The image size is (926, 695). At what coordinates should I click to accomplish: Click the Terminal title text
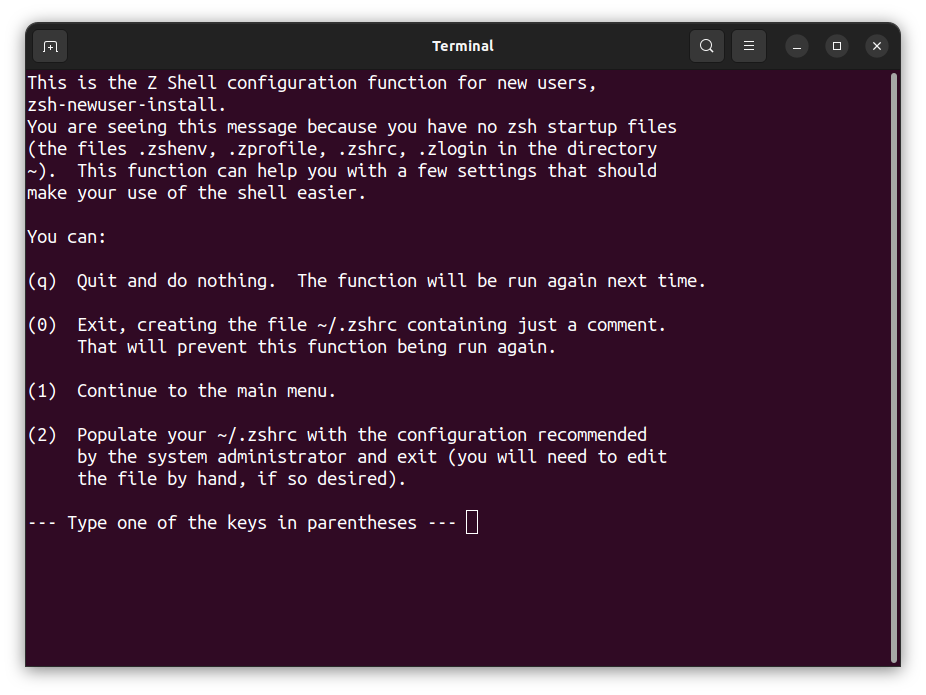coord(462,46)
